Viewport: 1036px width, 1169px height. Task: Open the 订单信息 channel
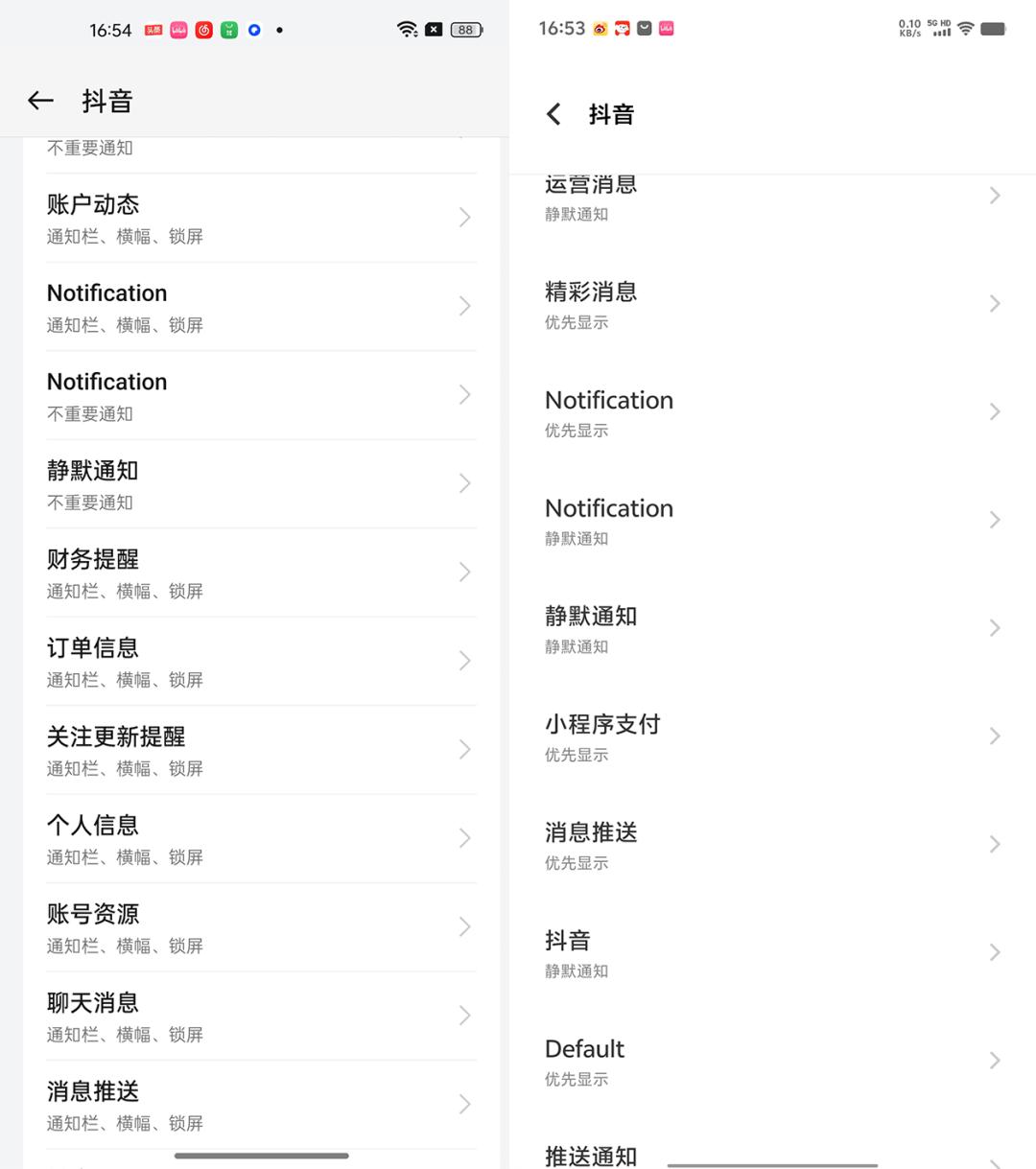point(262,662)
